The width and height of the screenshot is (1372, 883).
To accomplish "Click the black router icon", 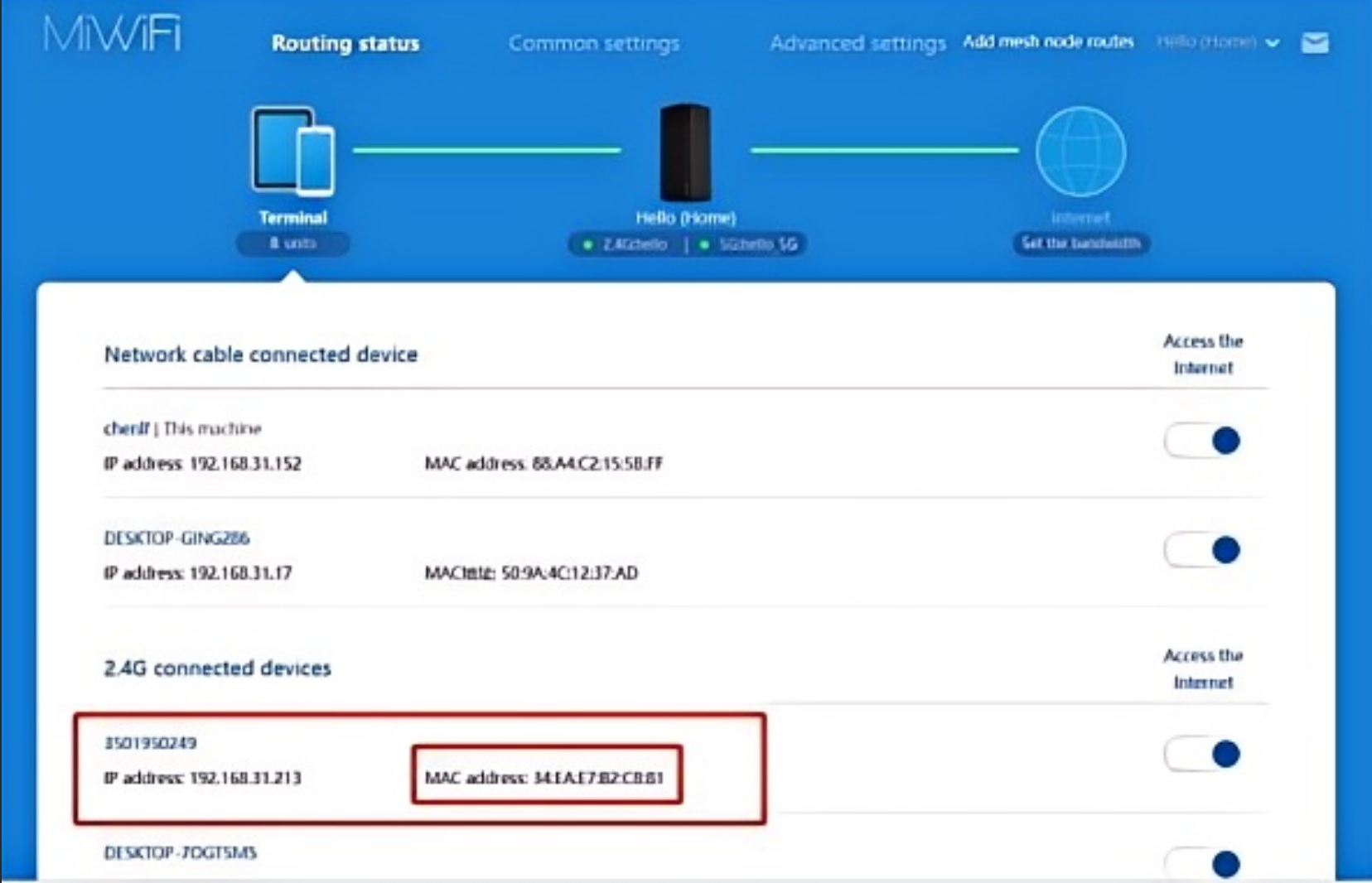I will pyautogui.click(x=685, y=152).
